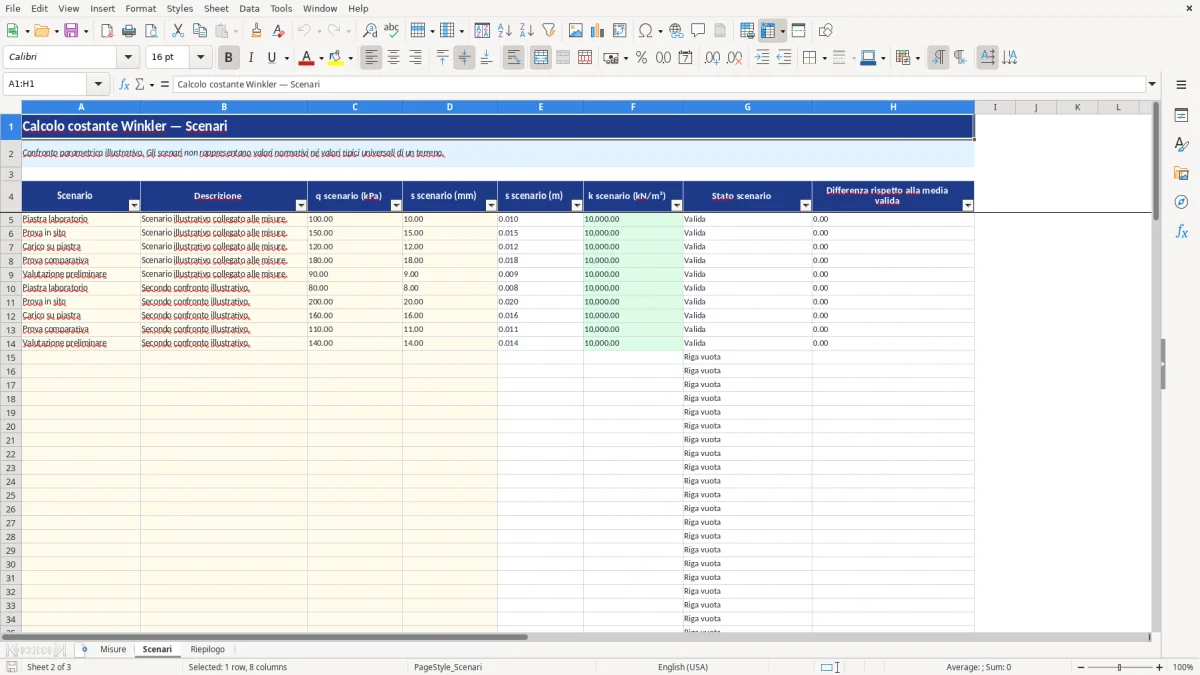
Task: Click the Increase Indent icon
Action: tap(762, 58)
